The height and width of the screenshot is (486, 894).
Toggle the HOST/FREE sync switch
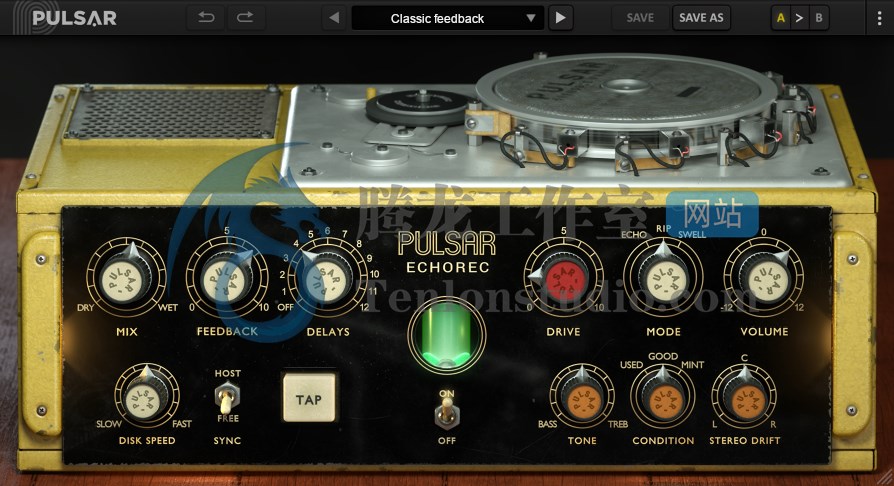(x=227, y=398)
